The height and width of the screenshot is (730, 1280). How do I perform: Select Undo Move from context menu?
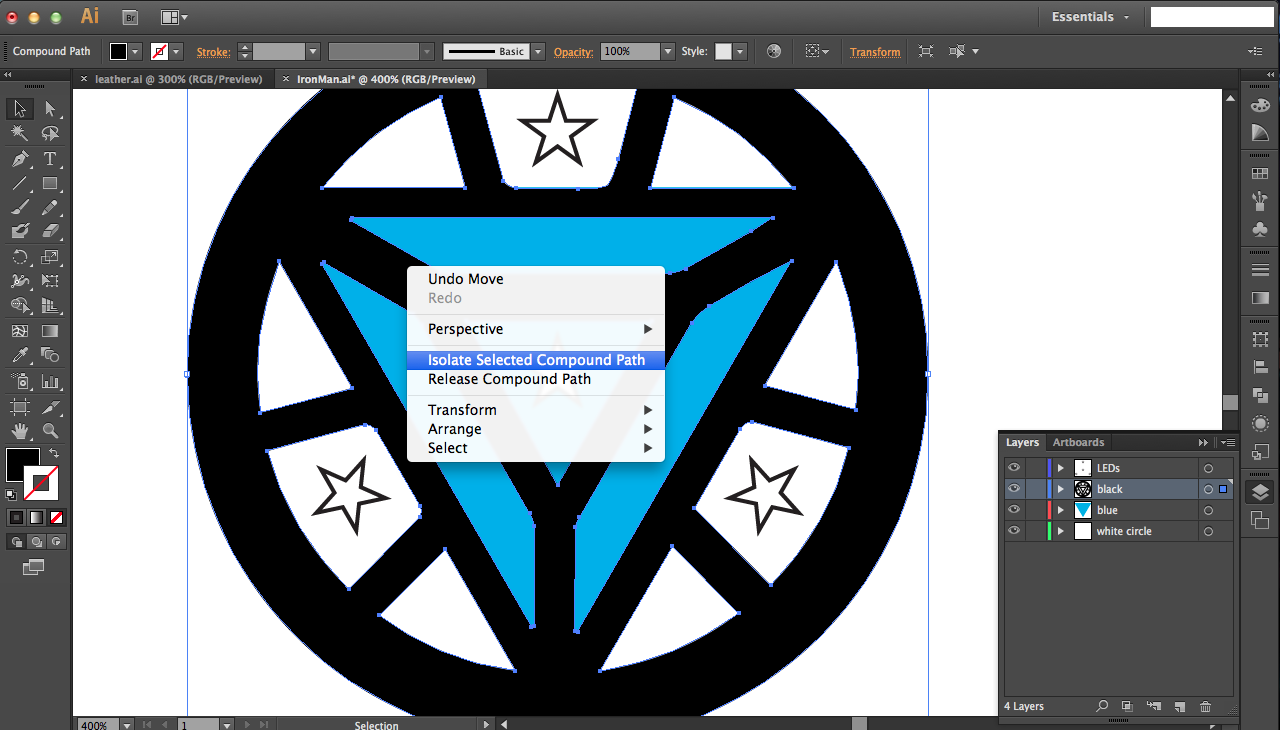coord(536,279)
